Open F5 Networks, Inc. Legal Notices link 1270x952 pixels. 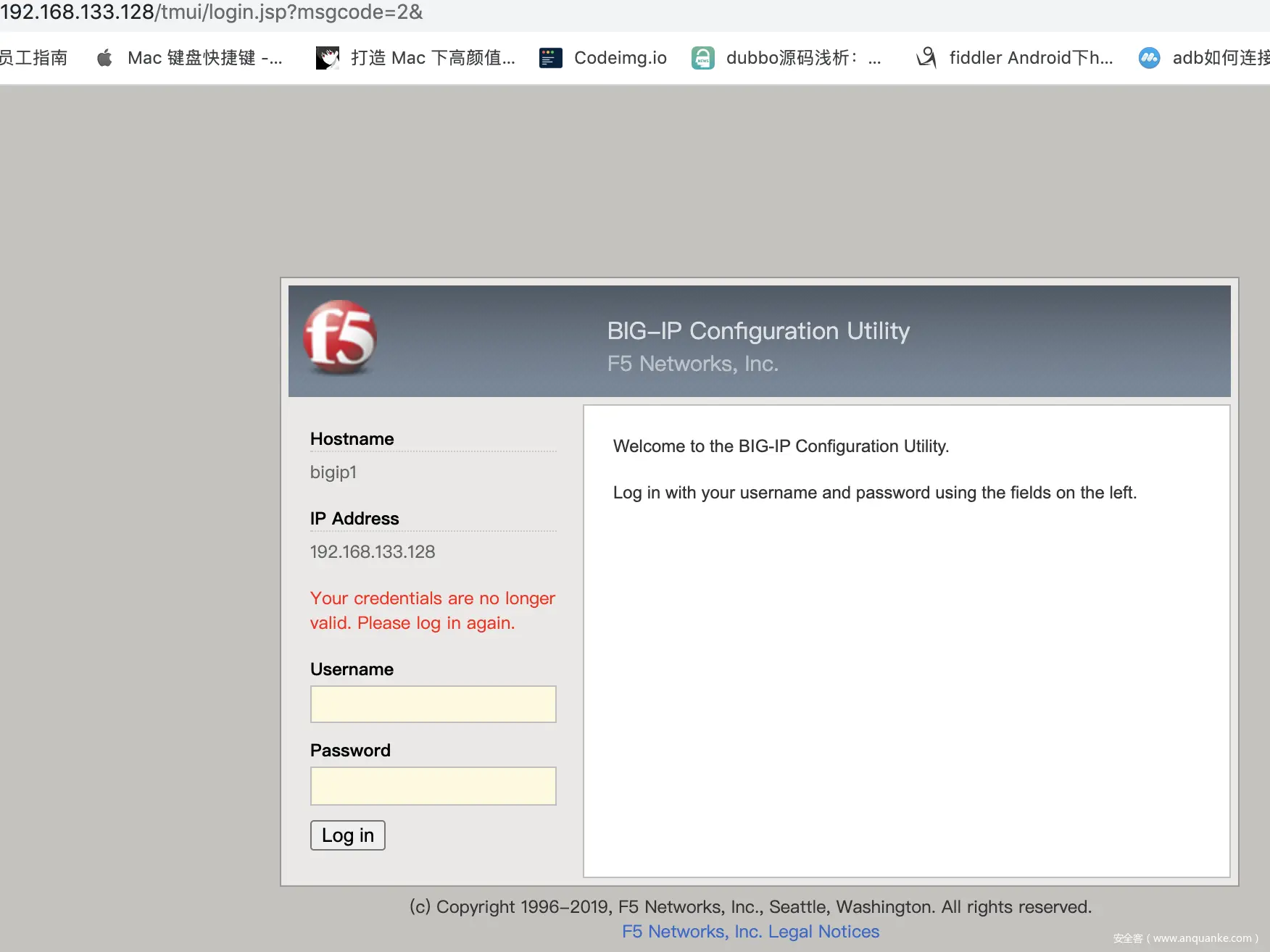pos(750,932)
